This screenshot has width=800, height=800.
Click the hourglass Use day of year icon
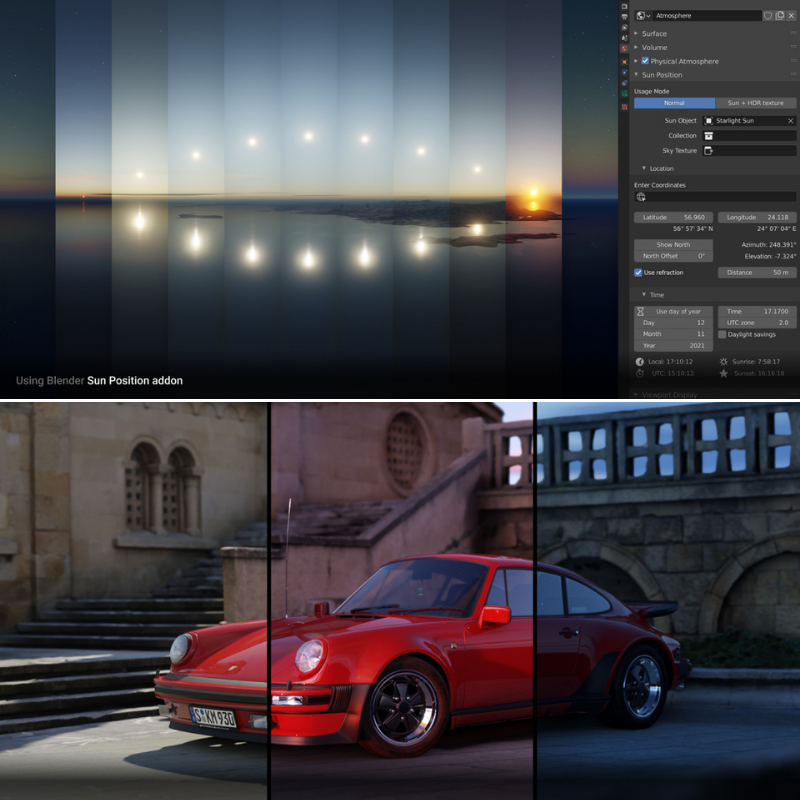[x=640, y=311]
